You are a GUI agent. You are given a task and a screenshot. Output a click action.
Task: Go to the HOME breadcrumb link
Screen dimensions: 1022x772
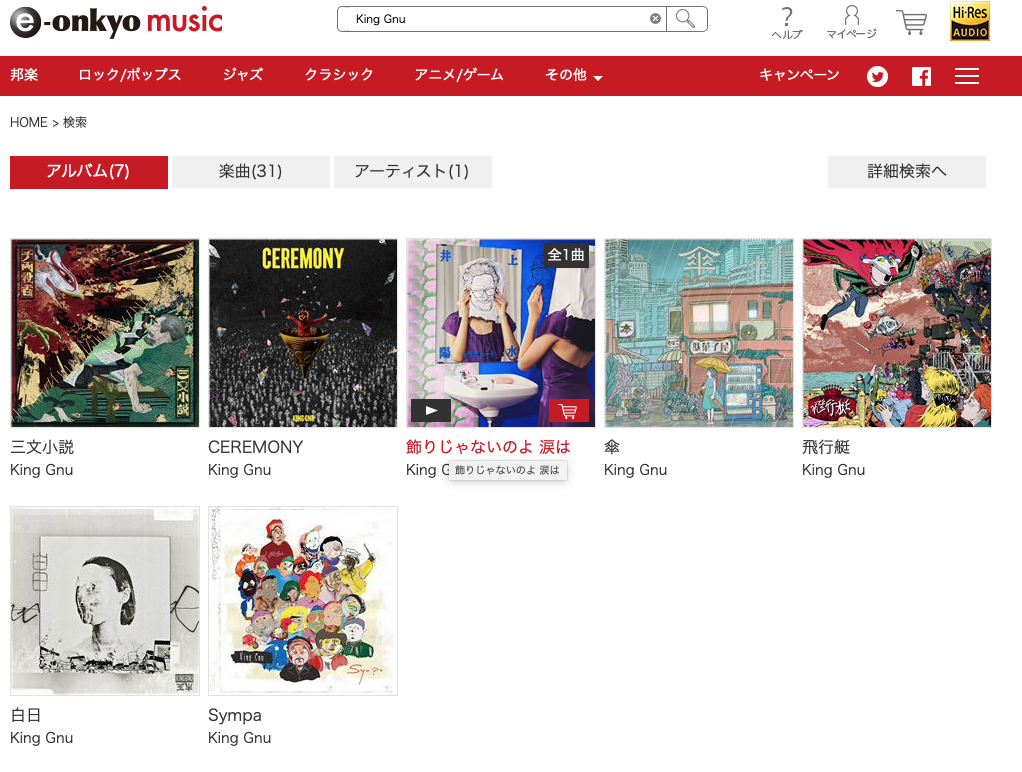tap(29, 123)
